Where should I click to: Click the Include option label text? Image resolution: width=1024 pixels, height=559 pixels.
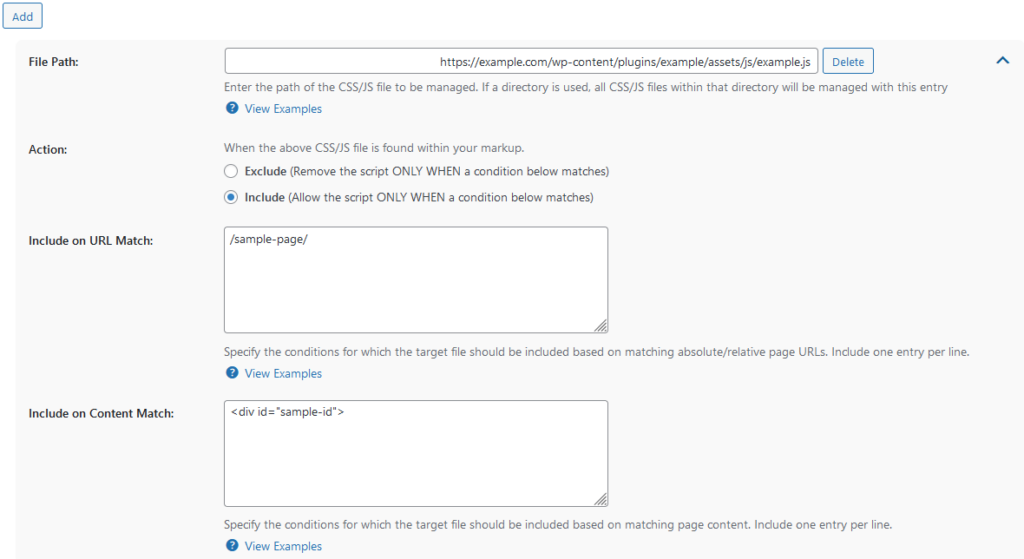pyautogui.click(x=265, y=197)
